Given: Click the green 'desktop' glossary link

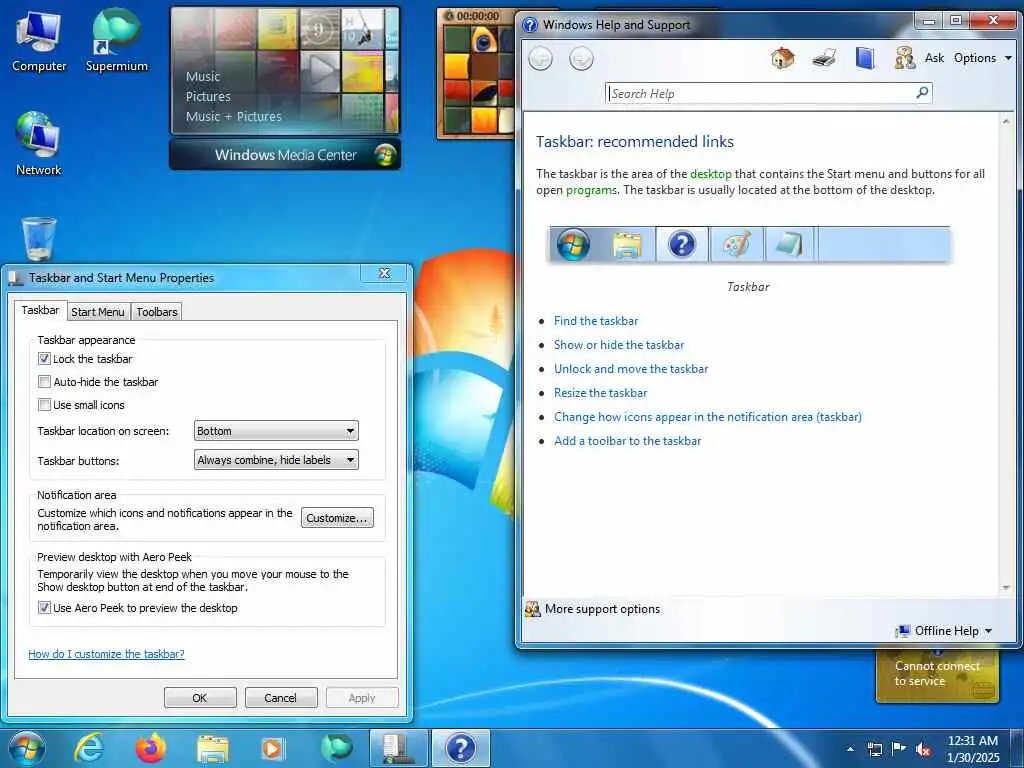Looking at the screenshot, I should tap(711, 174).
